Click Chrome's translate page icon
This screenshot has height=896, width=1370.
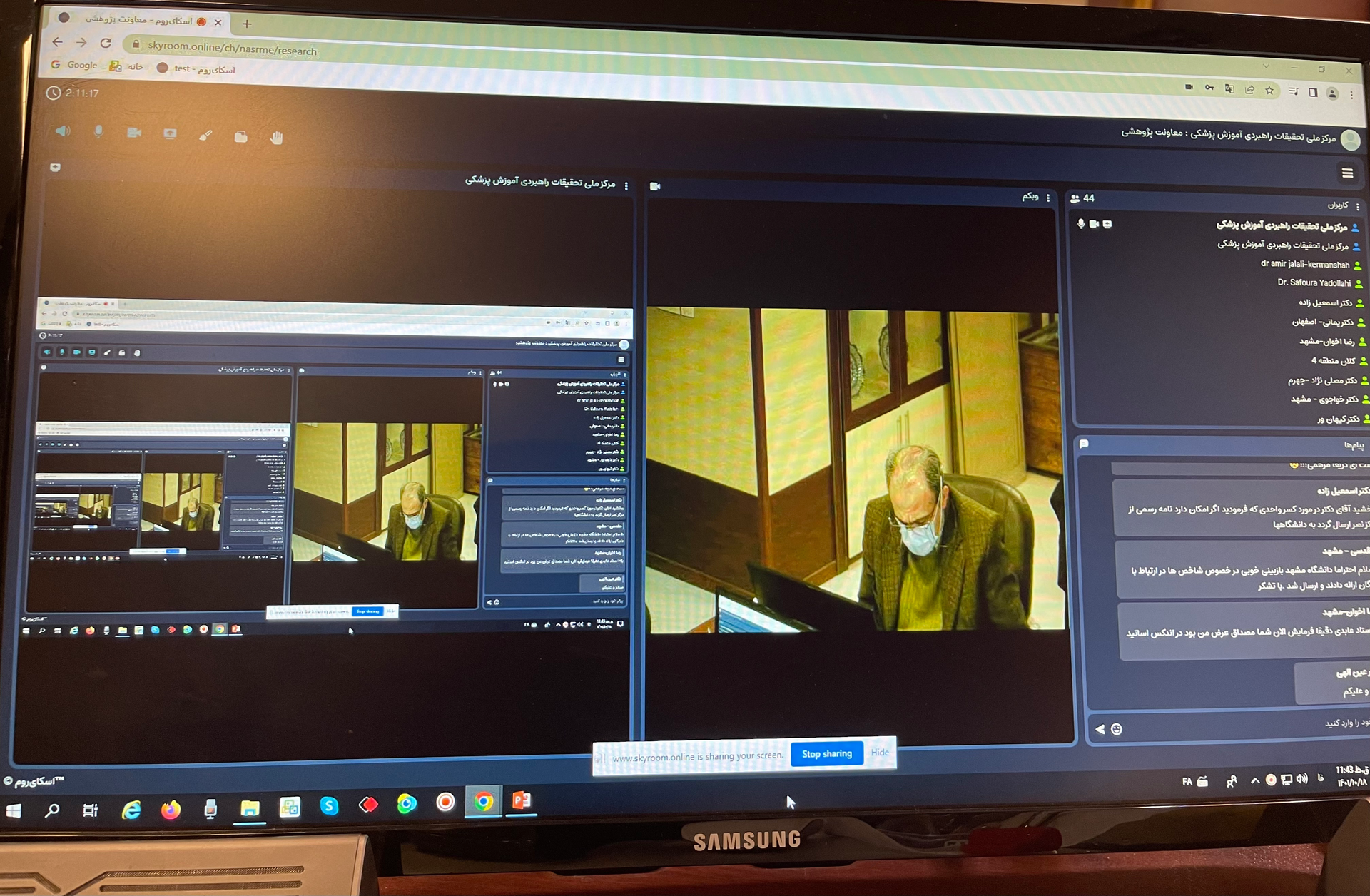click(1229, 89)
